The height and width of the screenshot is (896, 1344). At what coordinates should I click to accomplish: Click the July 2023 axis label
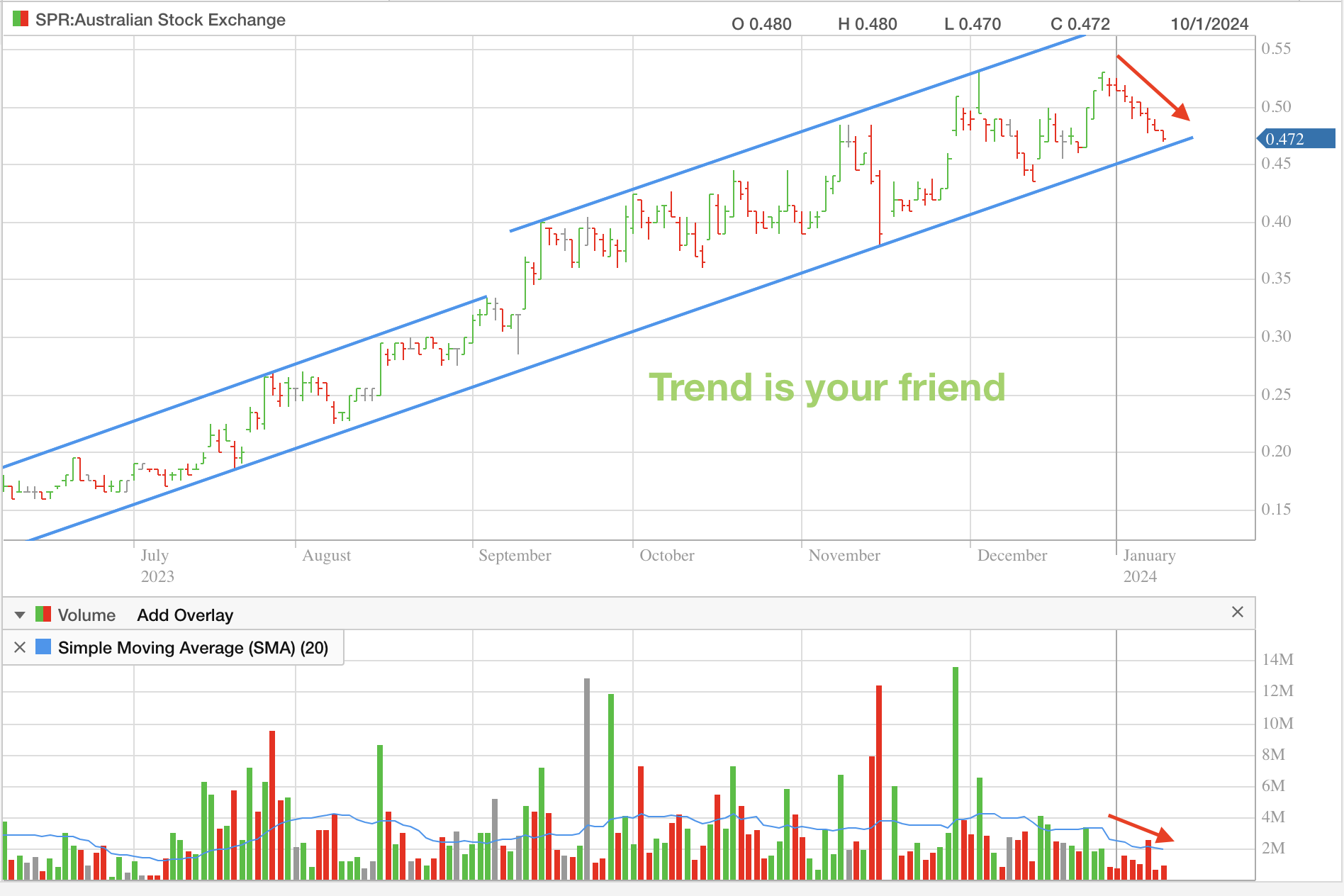[157, 566]
